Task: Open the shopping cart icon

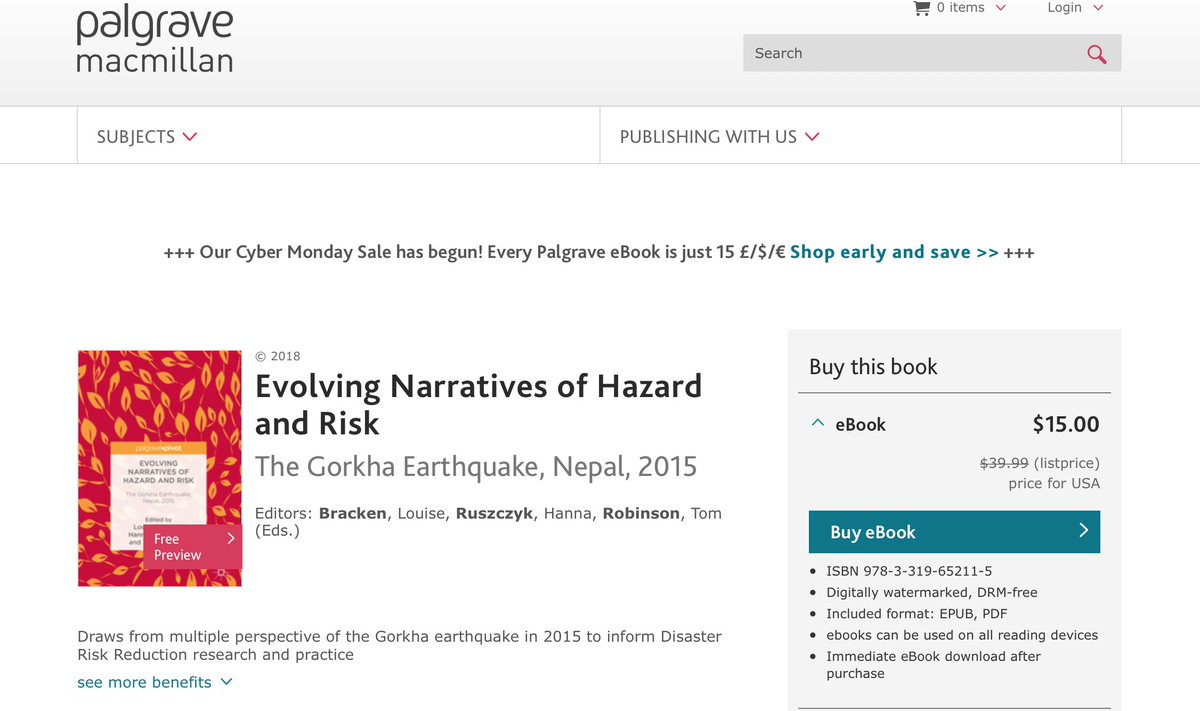Action: (922, 8)
